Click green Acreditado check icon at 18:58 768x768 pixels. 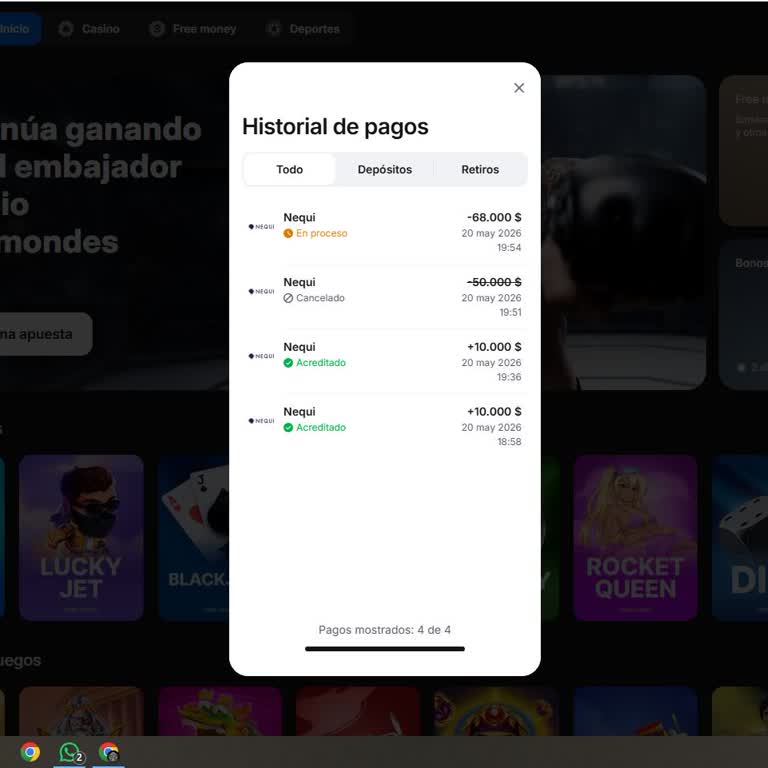coord(288,427)
